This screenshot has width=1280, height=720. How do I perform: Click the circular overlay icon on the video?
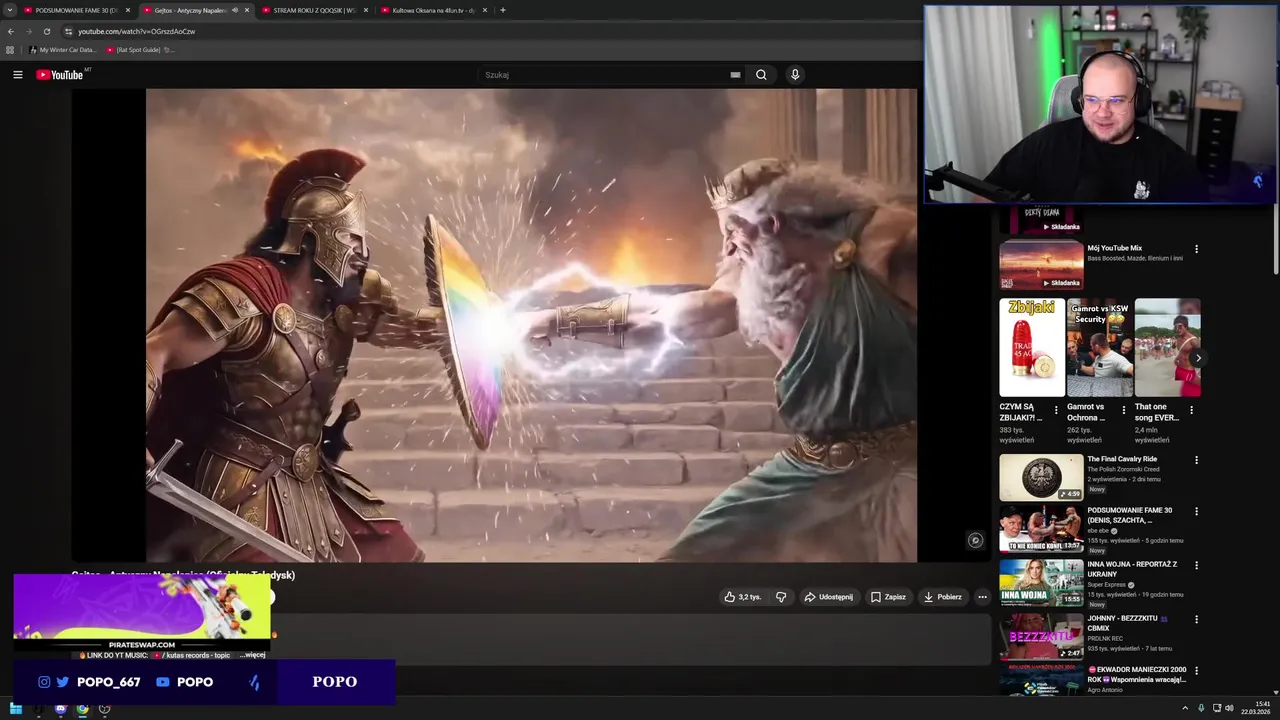[x=975, y=541]
